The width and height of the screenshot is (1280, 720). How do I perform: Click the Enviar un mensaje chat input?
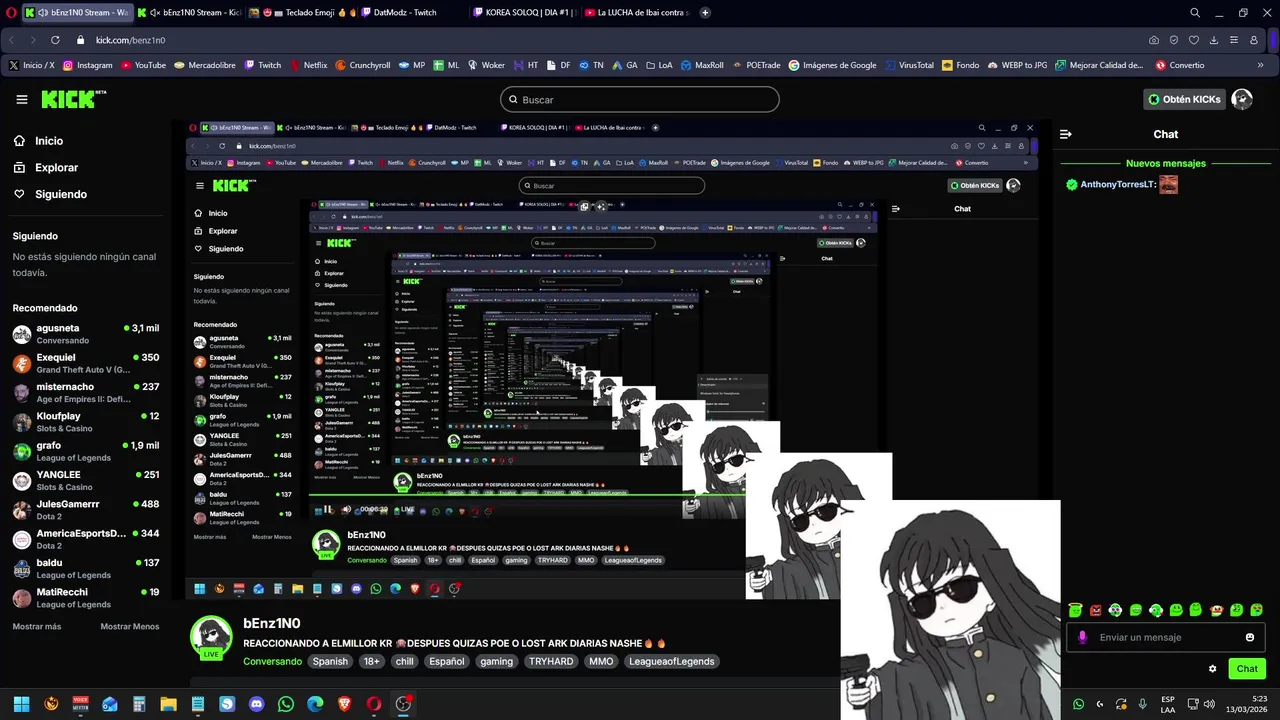pos(1166,637)
